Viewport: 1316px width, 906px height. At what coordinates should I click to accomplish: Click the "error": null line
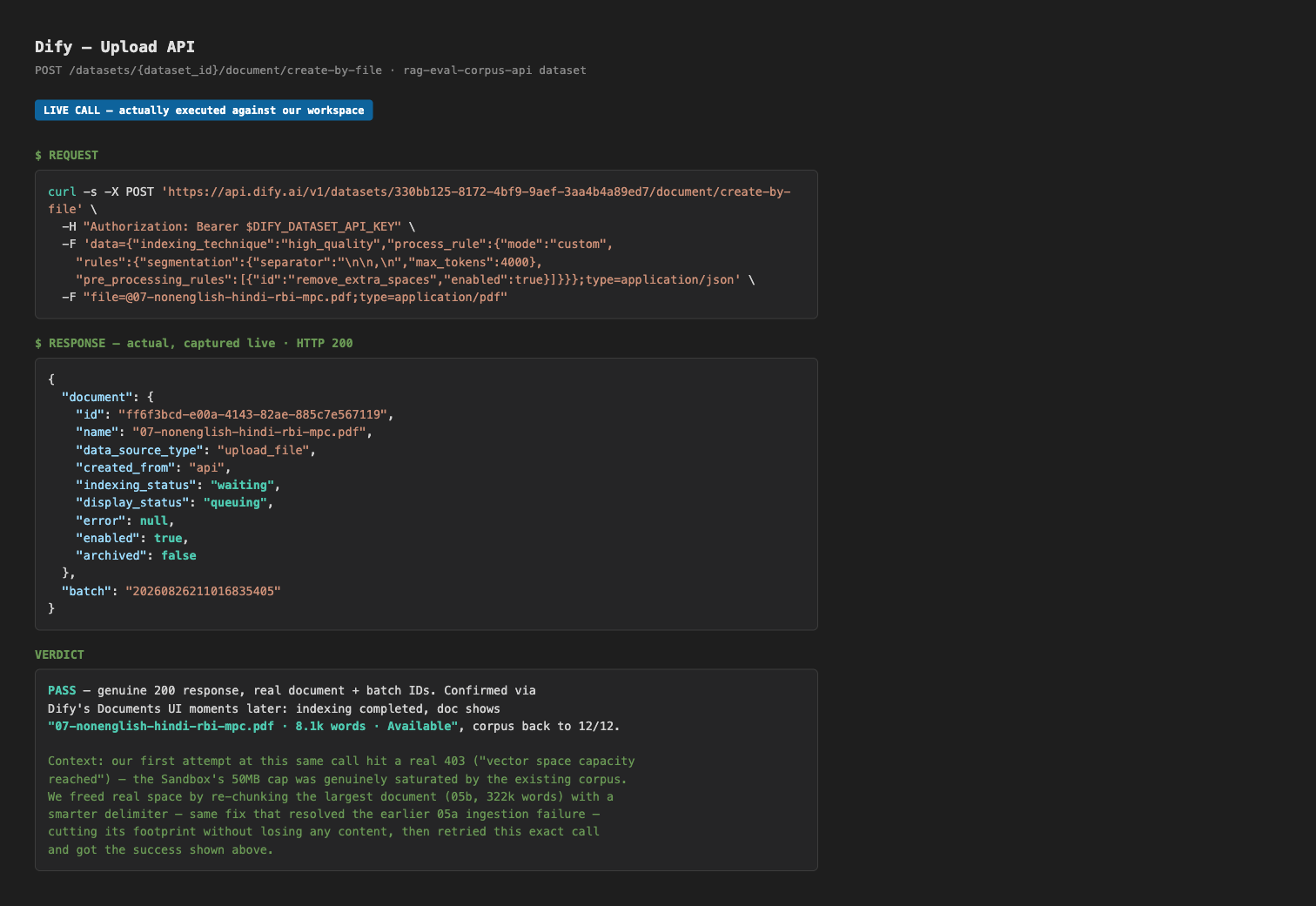pos(125,520)
